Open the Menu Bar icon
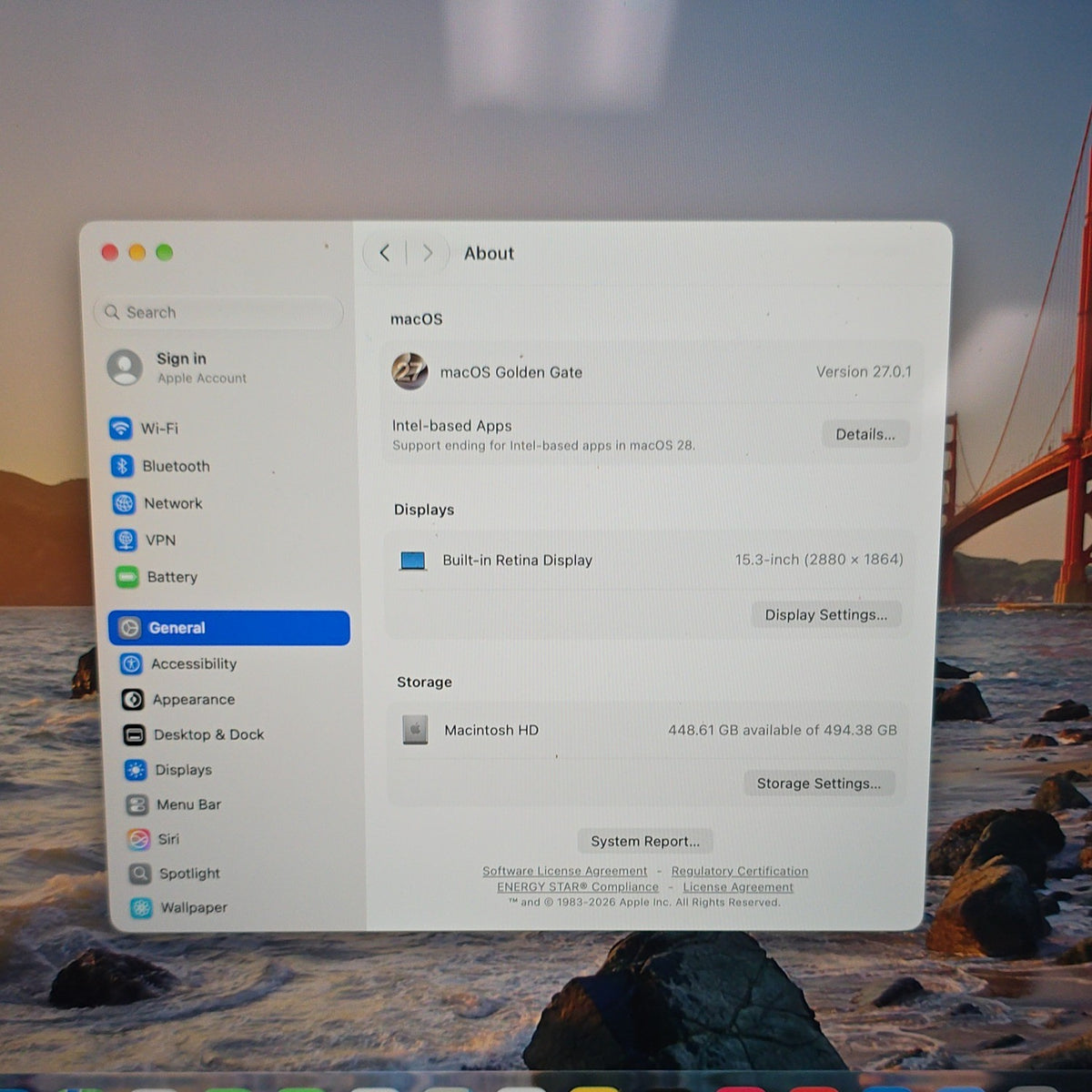Viewport: 1092px width, 1092px height. [137, 804]
